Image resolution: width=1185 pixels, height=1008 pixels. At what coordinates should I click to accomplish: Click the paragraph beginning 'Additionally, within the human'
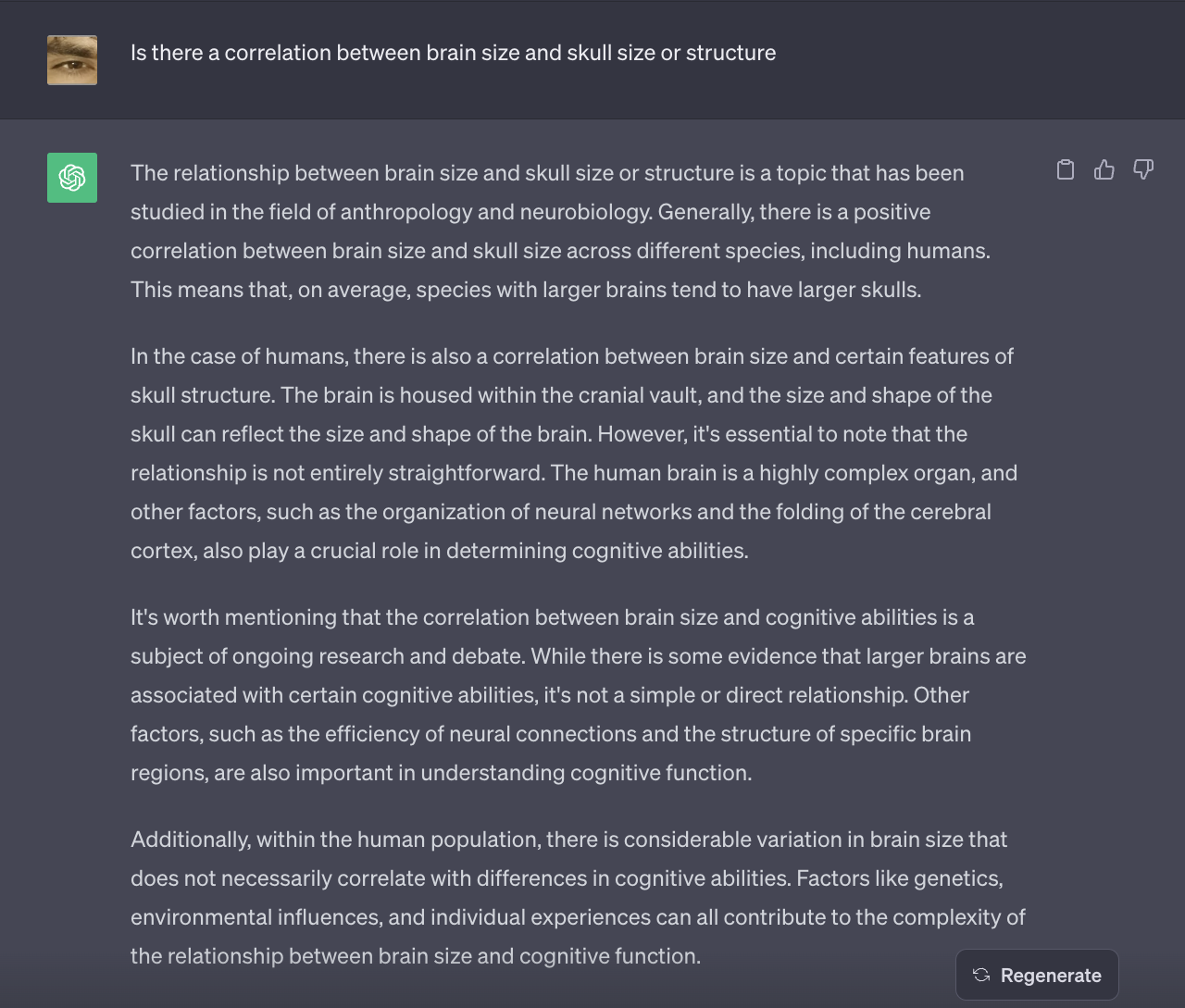579,898
